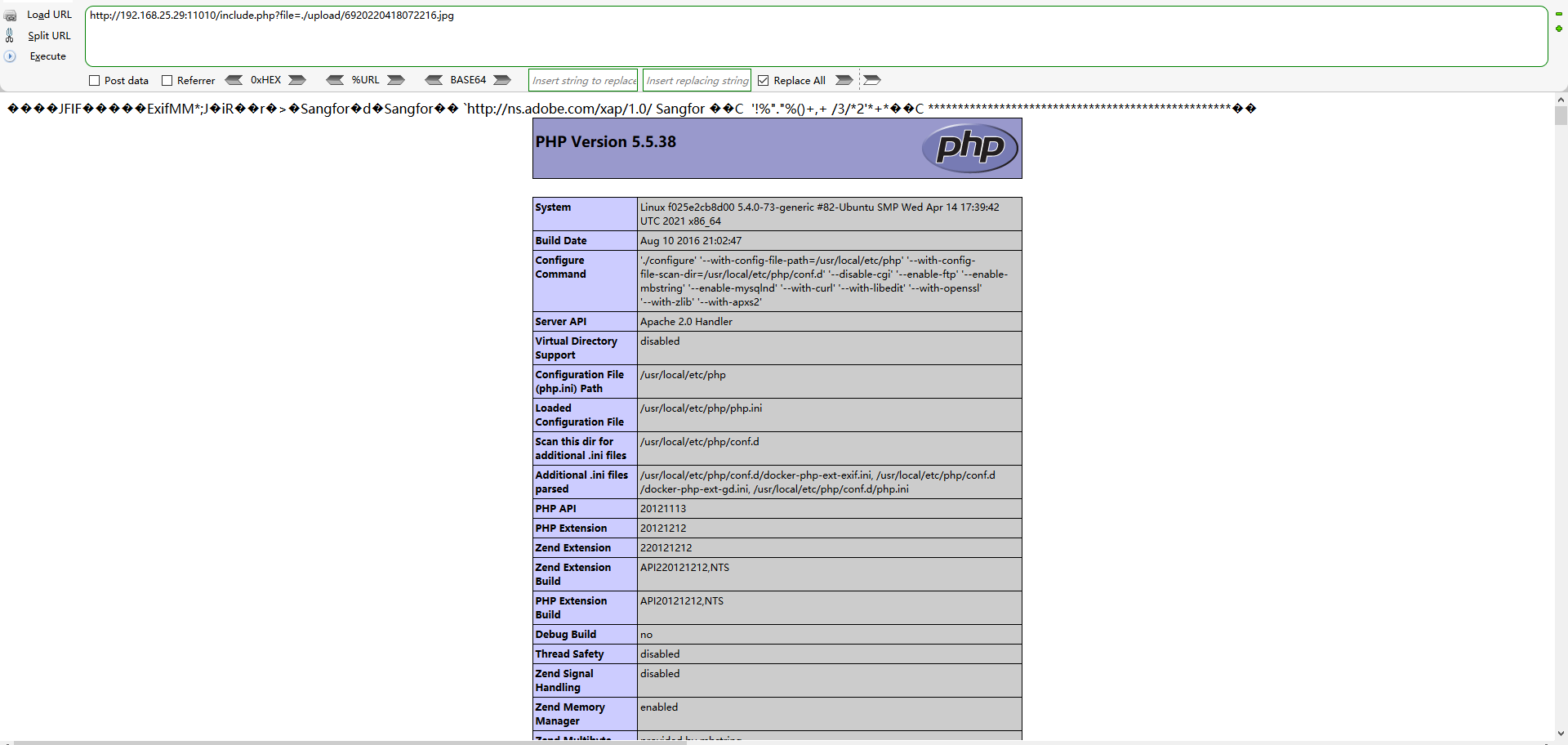Click the scrollbar up arrow
Image resolution: width=1568 pixels, height=745 pixels.
pos(1561,100)
